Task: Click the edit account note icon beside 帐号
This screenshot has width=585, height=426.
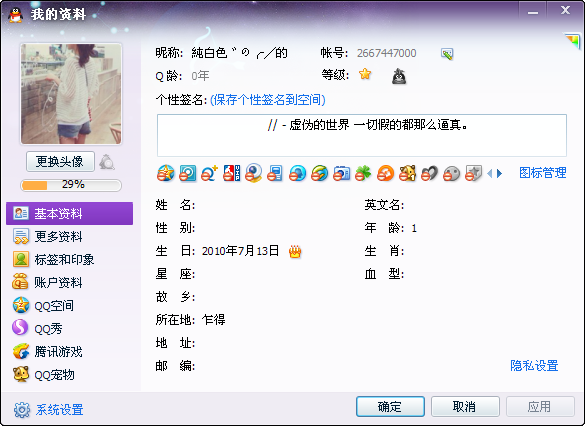Action: [x=447, y=54]
